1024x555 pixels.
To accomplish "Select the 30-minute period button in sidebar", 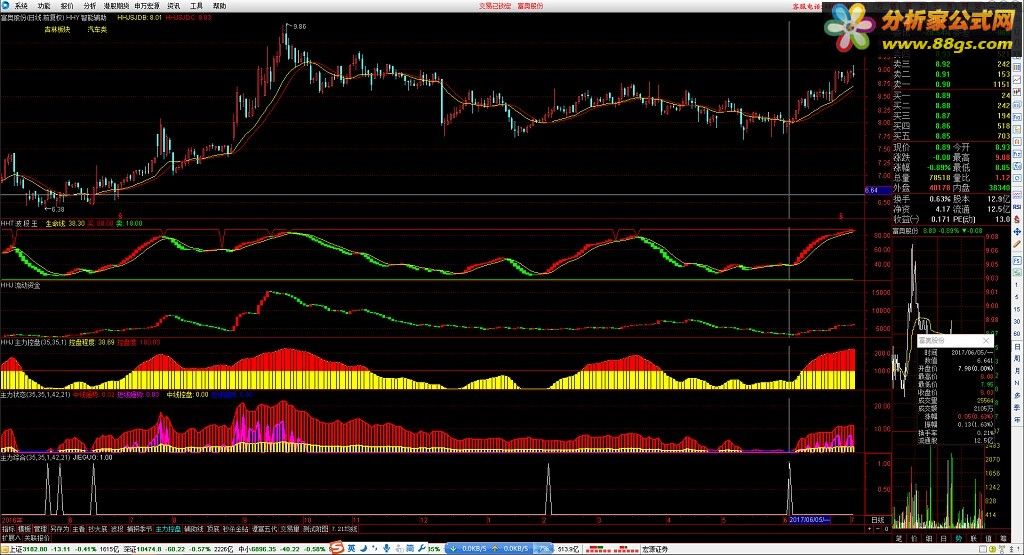I will (x=1017, y=322).
